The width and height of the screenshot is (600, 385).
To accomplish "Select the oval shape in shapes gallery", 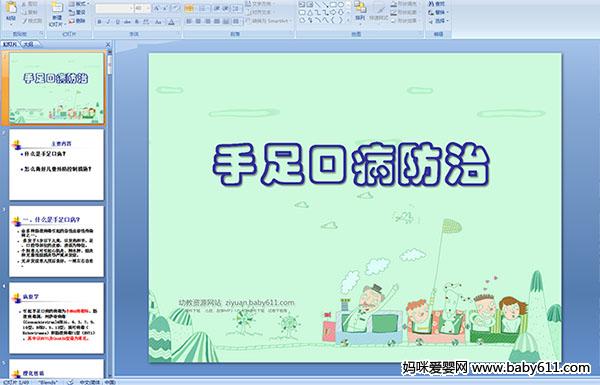I will coord(341,5).
